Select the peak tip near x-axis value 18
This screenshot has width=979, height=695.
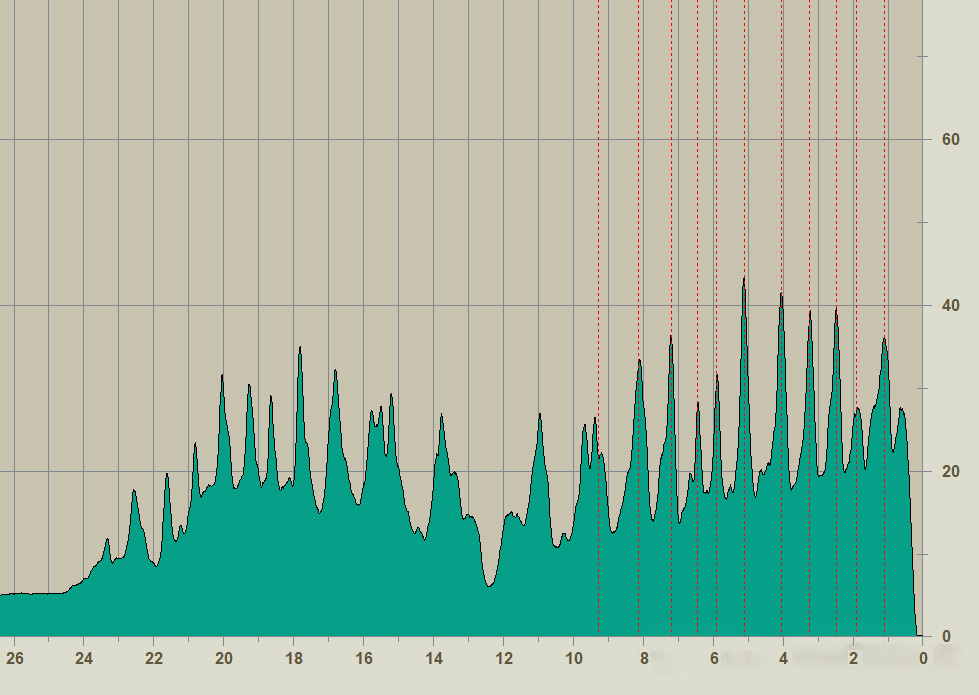[x=300, y=348]
